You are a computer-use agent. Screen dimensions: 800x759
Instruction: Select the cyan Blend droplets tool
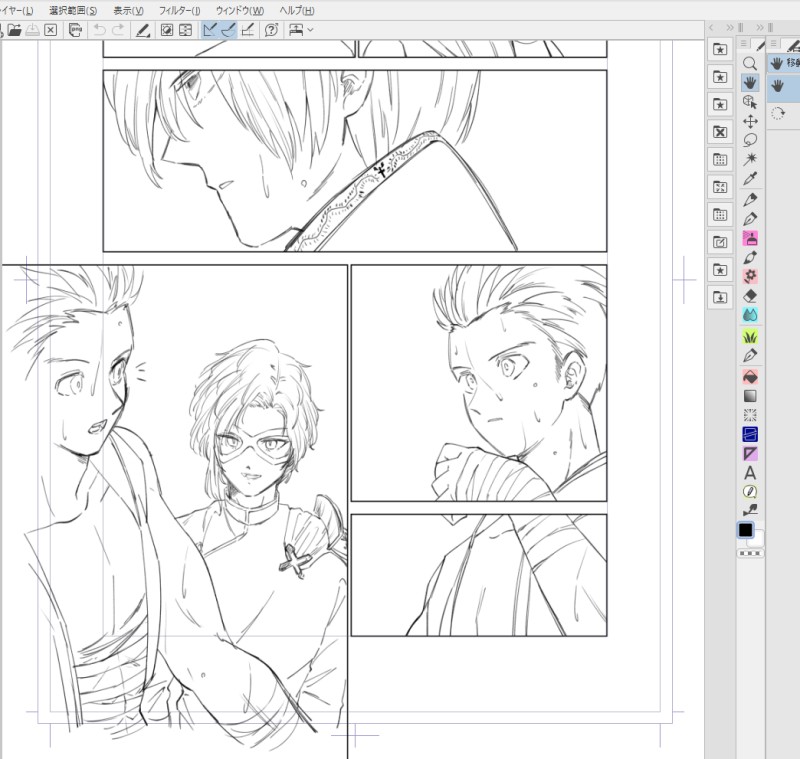point(749,315)
